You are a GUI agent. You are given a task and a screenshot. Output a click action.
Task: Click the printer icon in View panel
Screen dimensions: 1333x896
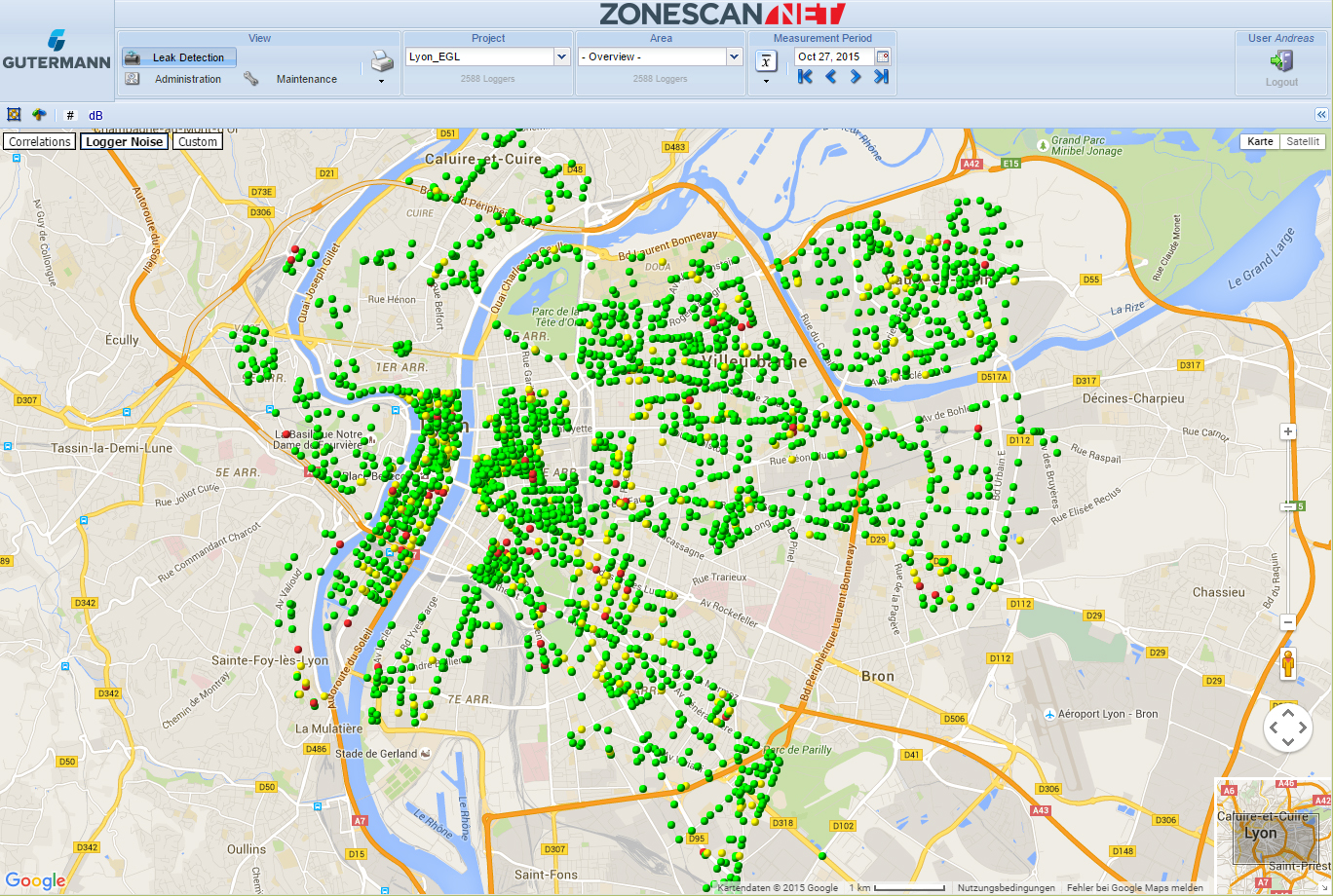pos(382,62)
